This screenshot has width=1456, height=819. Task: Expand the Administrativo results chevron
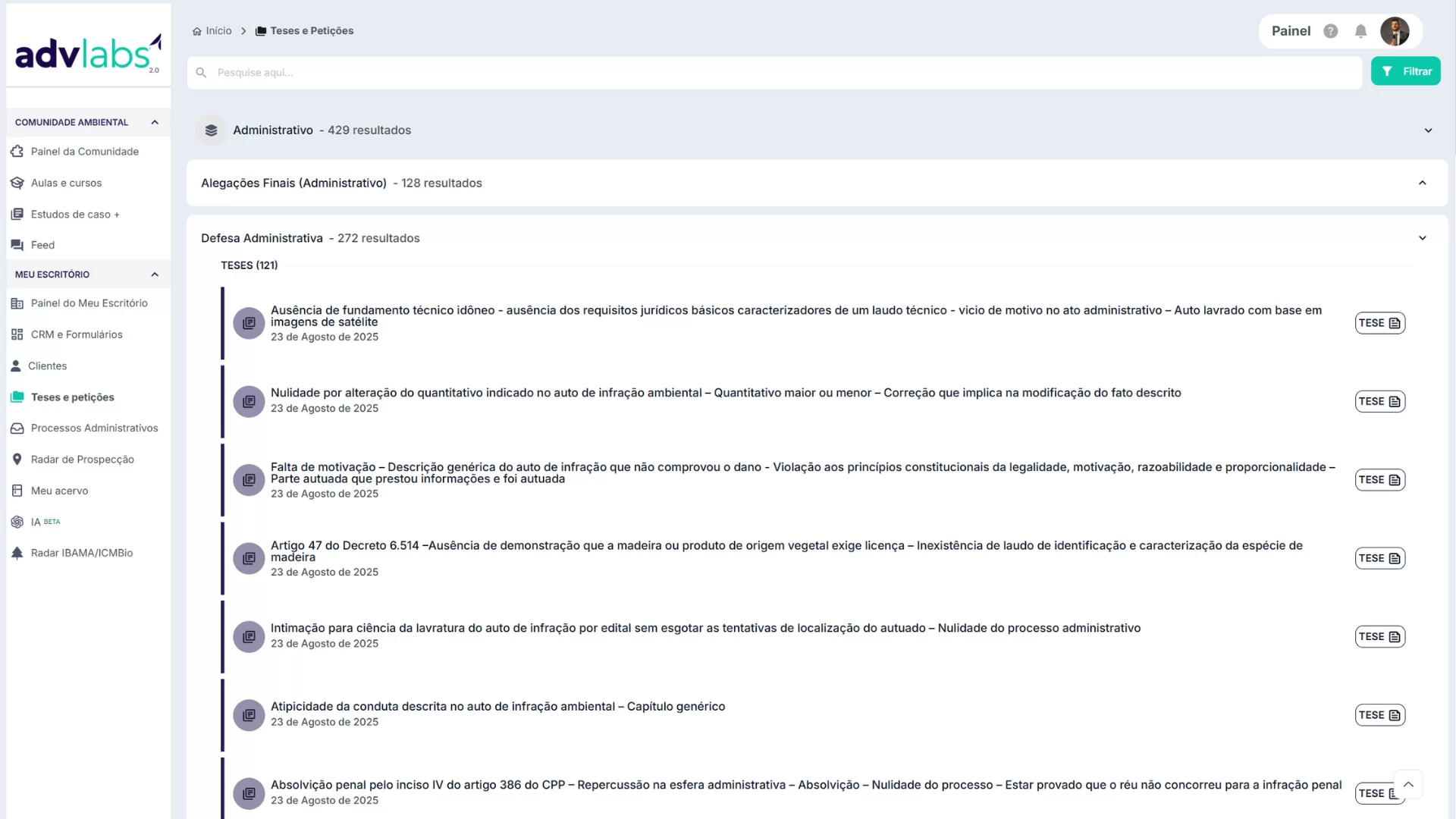click(x=1428, y=130)
